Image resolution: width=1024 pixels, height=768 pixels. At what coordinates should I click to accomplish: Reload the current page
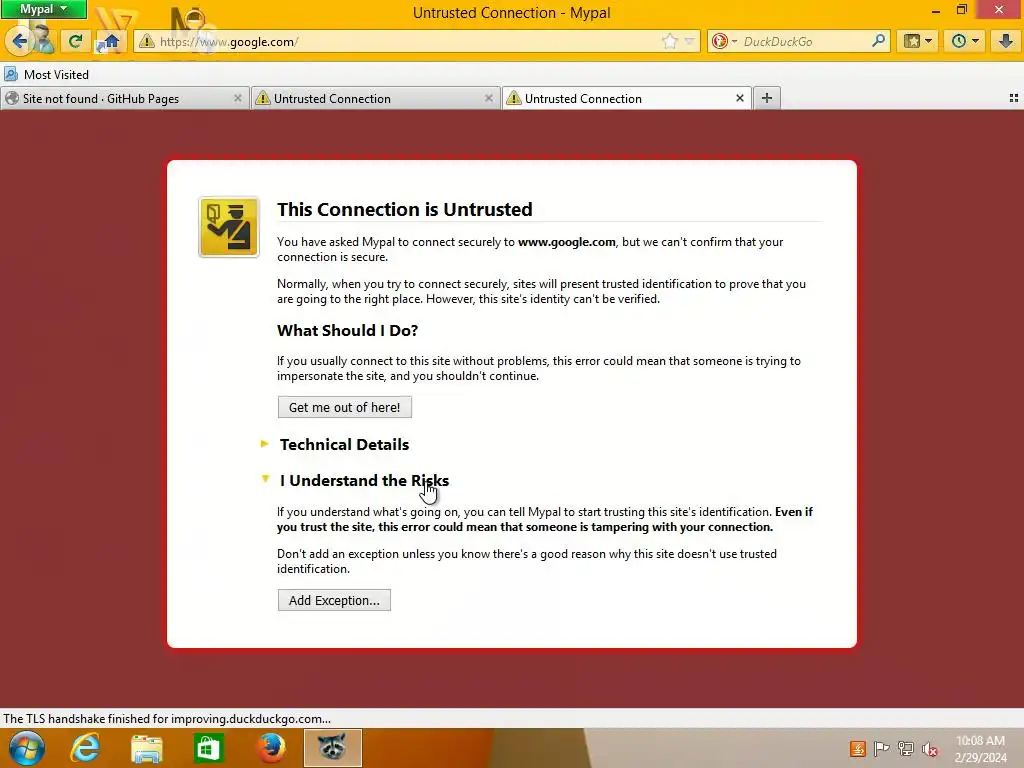(75, 42)
